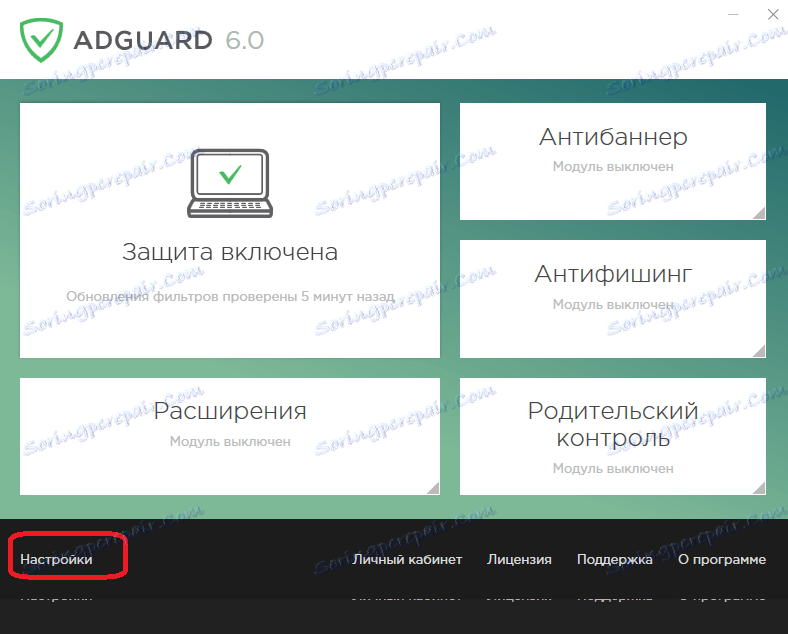
Task: Click the filter update status text
Action: click(230, 296)
